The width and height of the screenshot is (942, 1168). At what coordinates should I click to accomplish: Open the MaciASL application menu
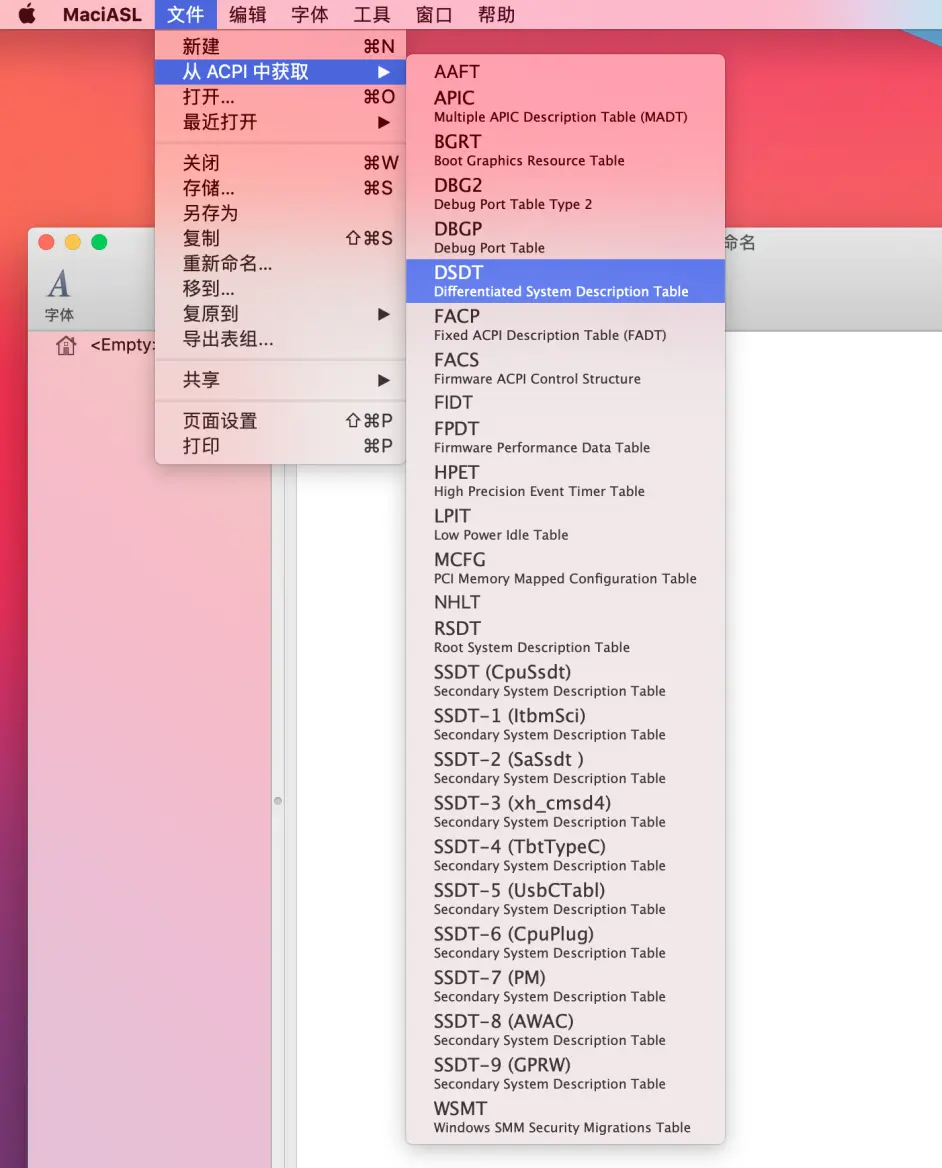[x=102, y=14]
